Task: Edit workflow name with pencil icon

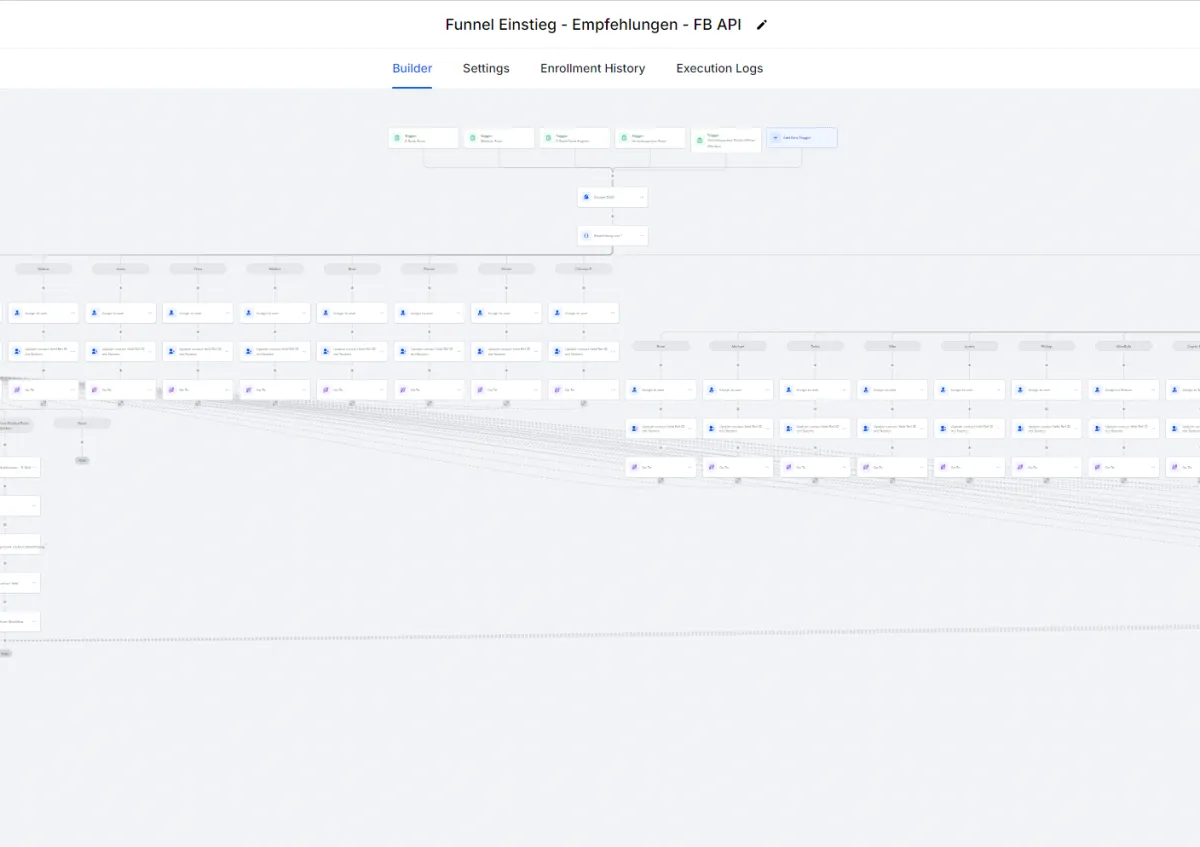Action: pos(761,25)
